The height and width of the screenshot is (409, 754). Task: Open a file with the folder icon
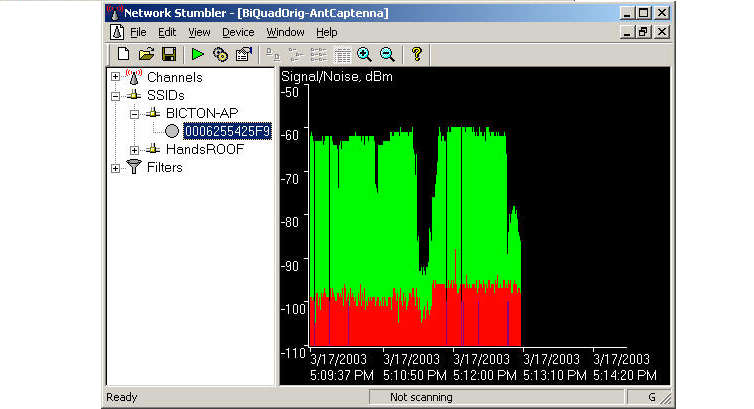146,54
